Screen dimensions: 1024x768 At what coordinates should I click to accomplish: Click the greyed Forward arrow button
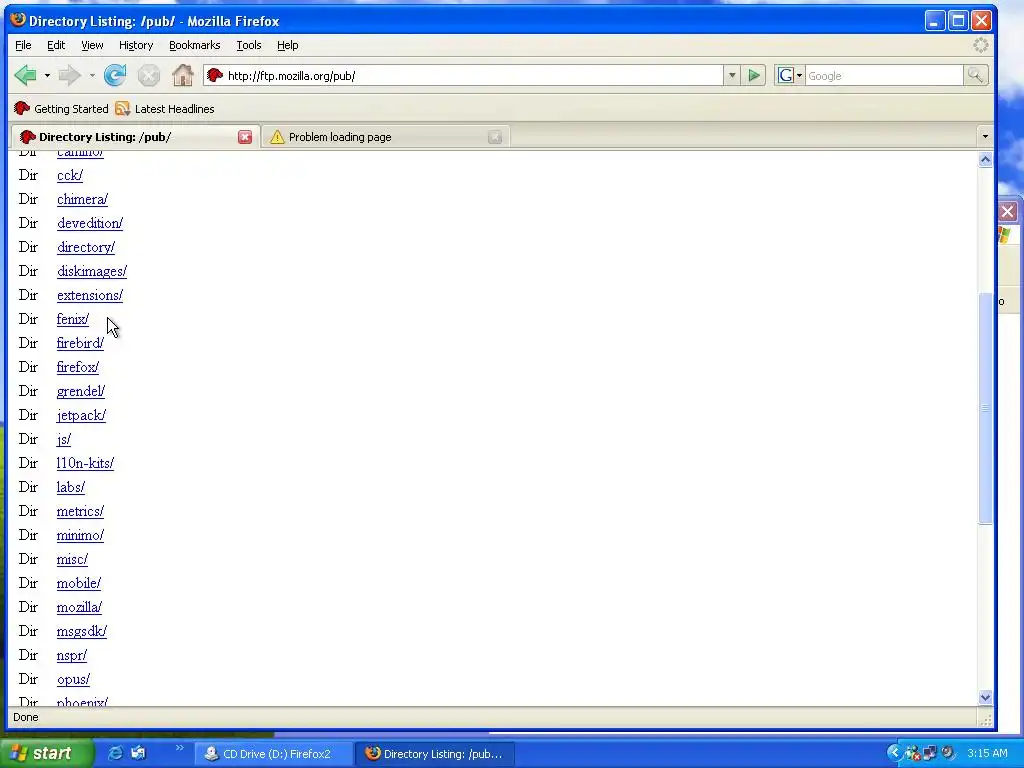69,76
